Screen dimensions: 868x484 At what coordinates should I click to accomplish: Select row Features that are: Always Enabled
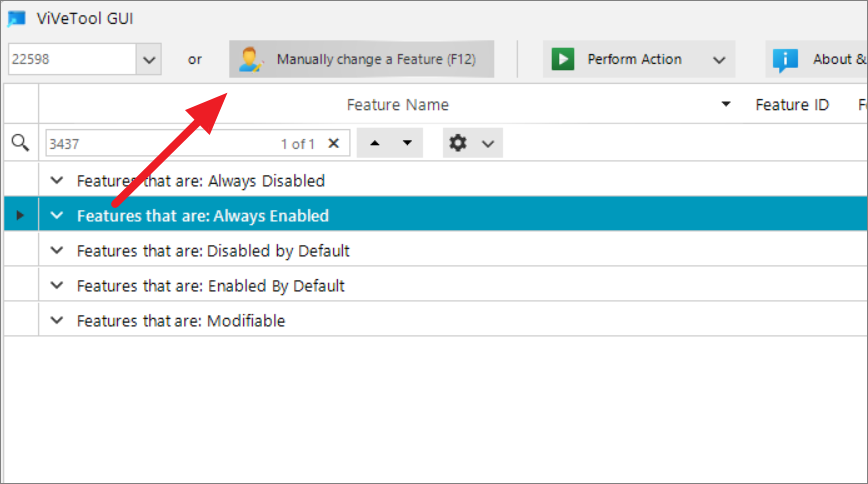tap(436, 214)
